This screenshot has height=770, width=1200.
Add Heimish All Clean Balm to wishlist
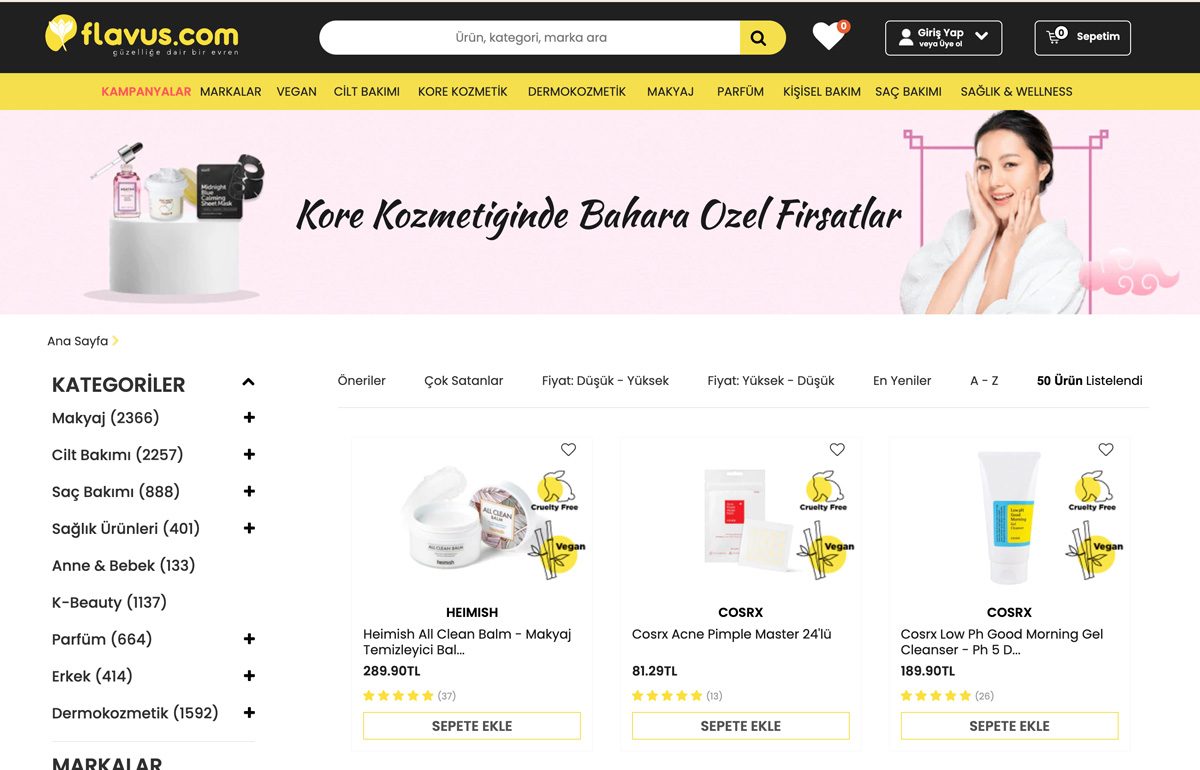click(x=568, y=450)
